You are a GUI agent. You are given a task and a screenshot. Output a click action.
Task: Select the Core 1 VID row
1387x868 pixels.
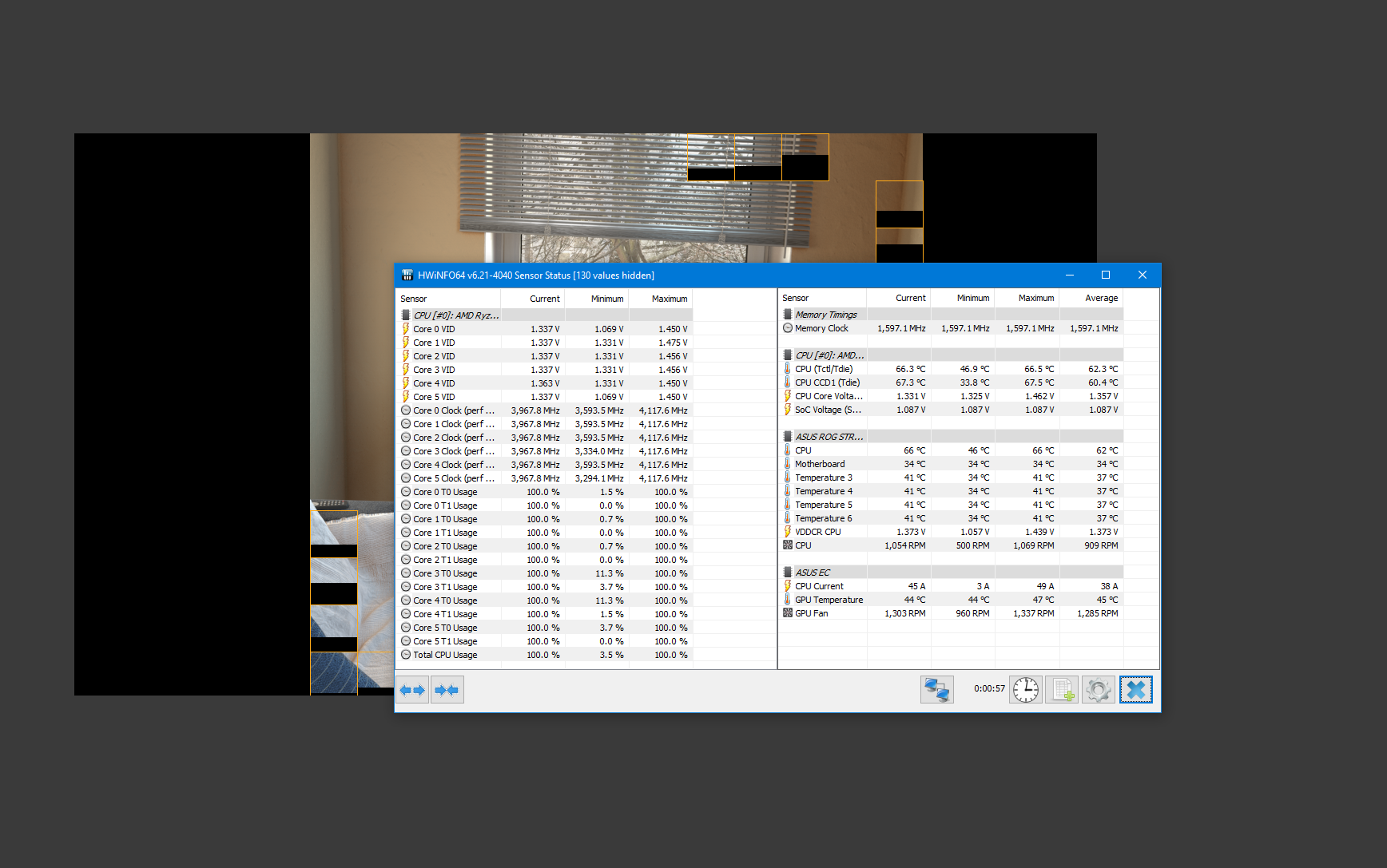pos(545,343)
